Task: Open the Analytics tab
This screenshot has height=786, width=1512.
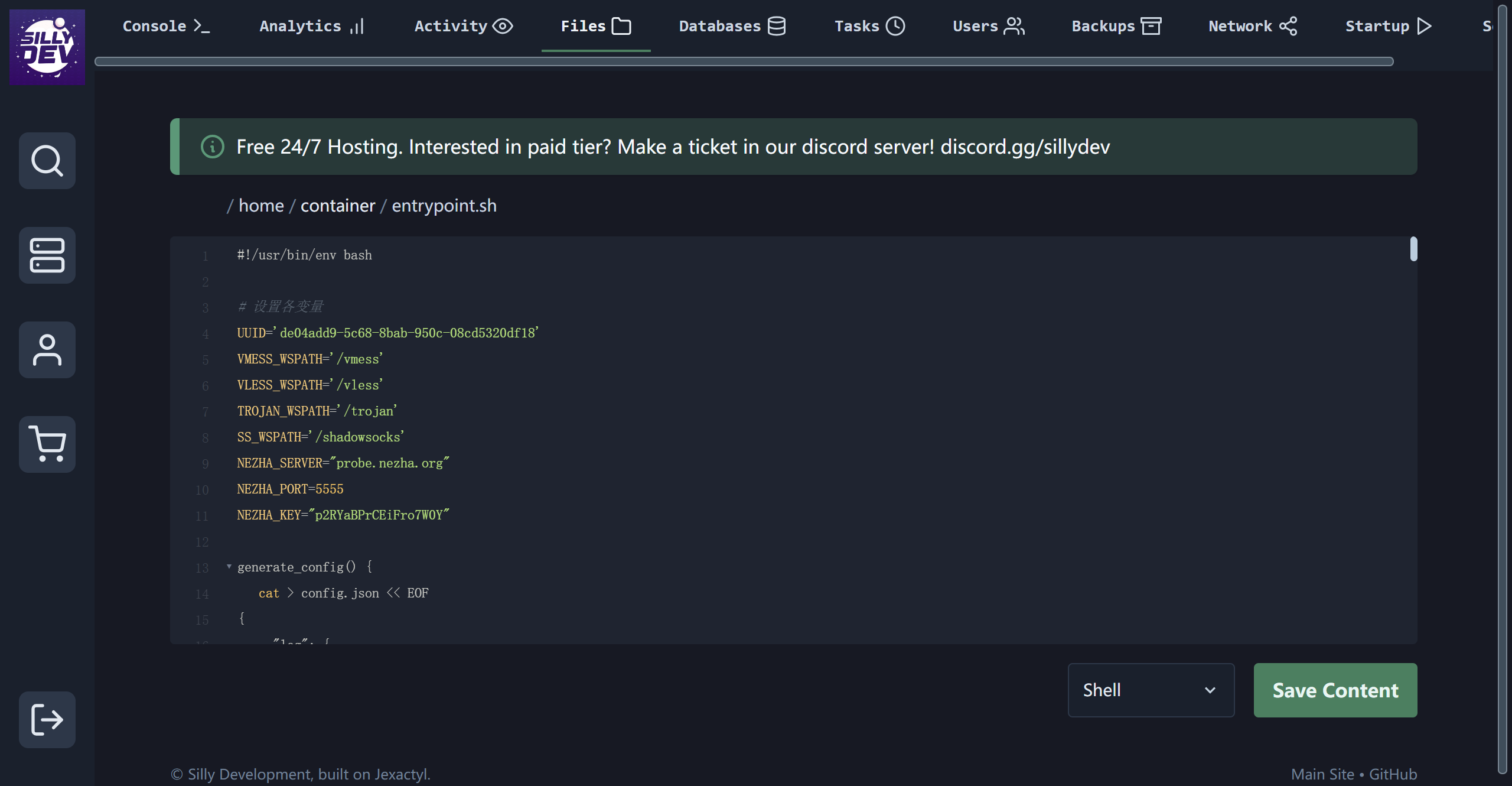Action: (312, 26)
